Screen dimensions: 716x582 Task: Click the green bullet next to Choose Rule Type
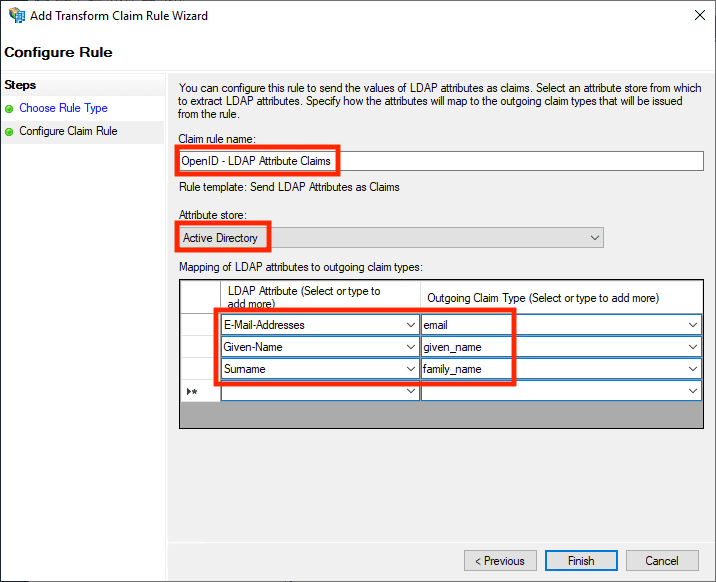click(x=9, y=109)
